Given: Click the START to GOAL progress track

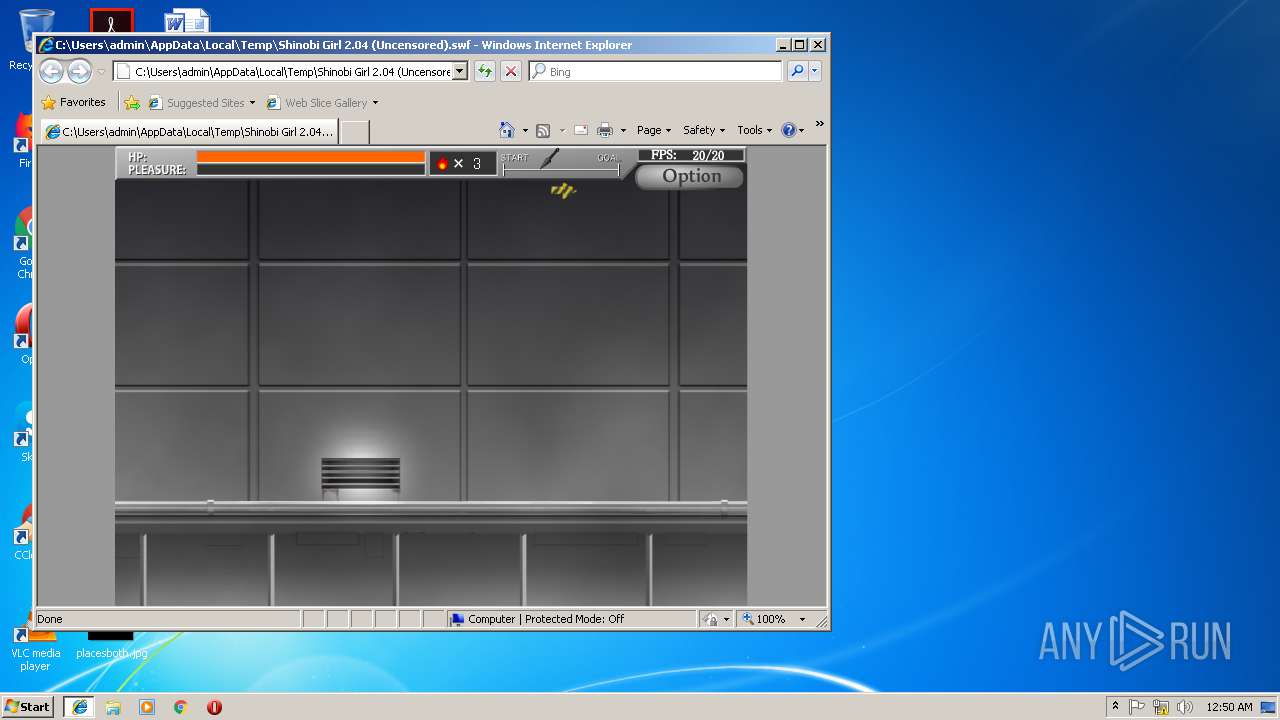Looking at the screenshot, I should (x=561, y=172).
